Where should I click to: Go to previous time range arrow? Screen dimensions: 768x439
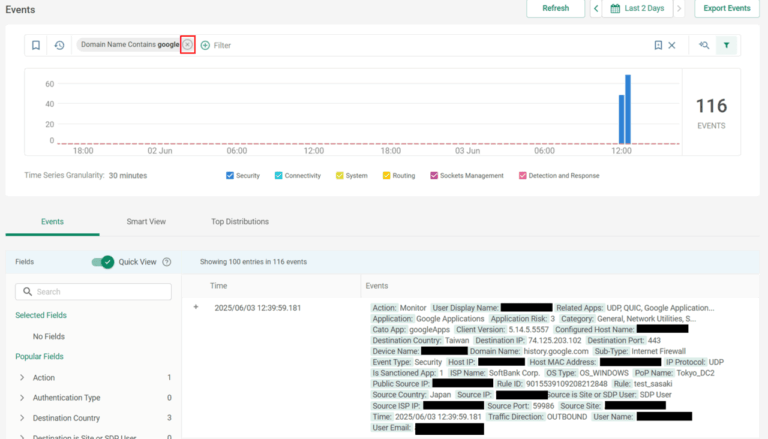click(597, 9)
